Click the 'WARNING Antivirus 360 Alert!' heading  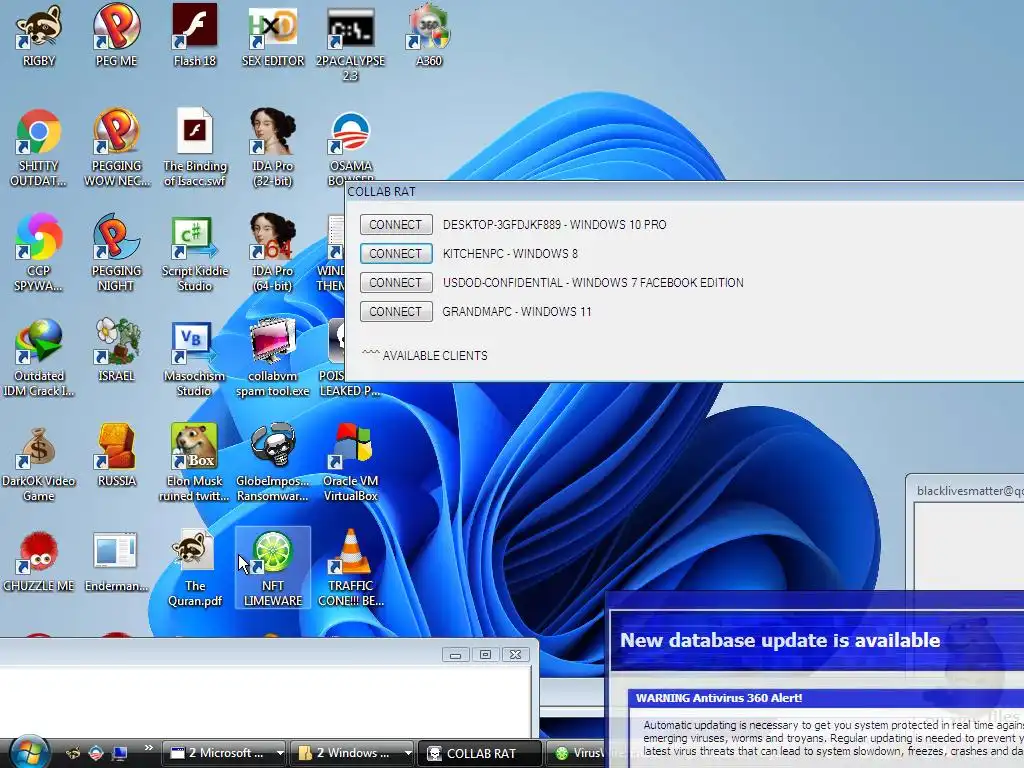coord(719,697)
